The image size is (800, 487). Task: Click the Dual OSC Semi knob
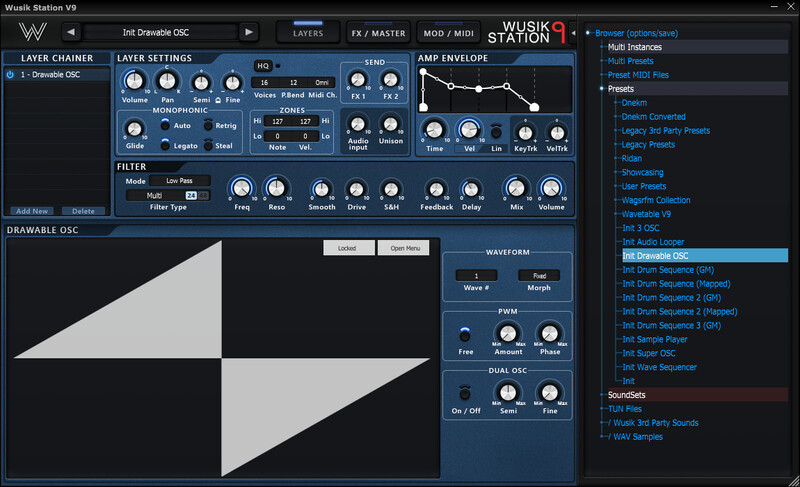508,393
